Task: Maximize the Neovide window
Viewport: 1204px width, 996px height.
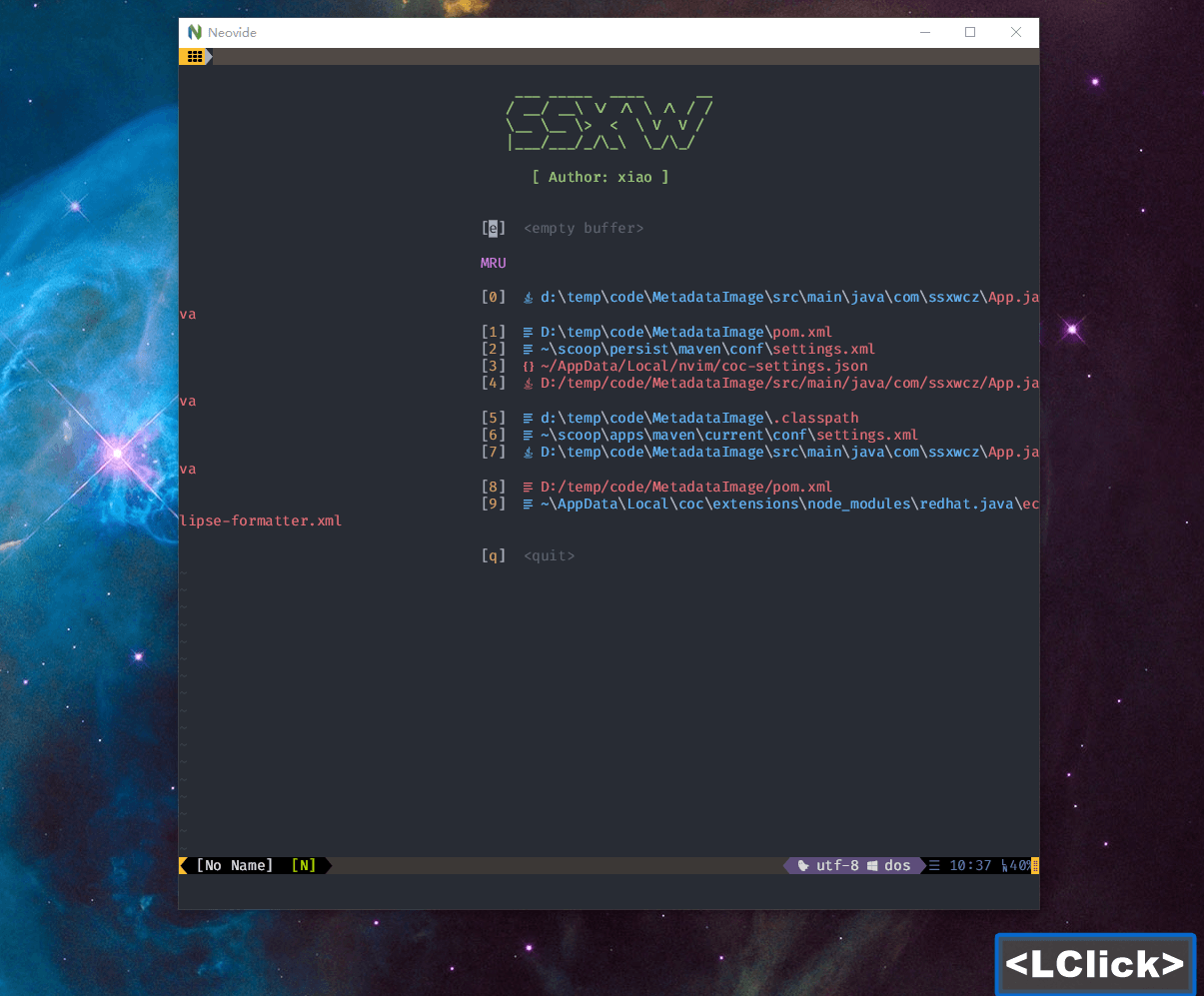Action: (970, 32)
